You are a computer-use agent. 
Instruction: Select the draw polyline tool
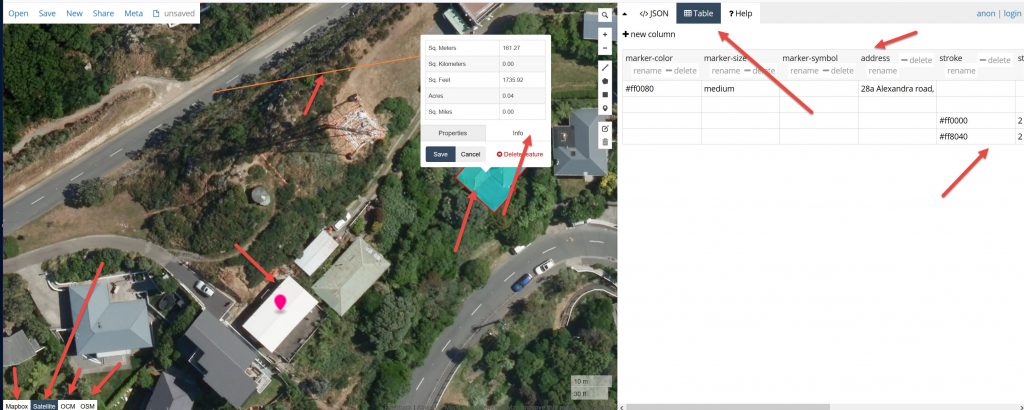(x=605, y=67)
